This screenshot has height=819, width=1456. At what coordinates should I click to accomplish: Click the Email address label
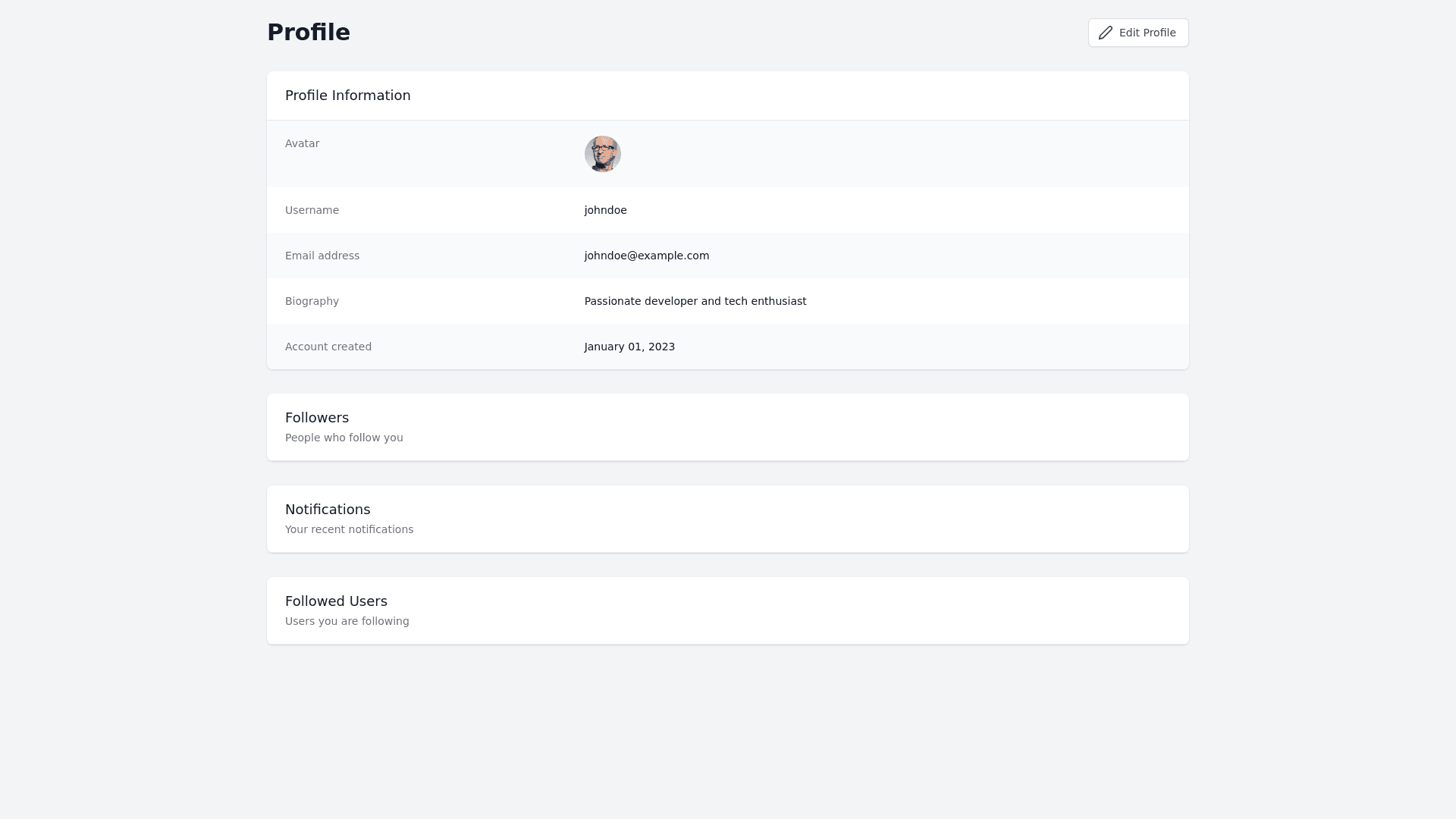pos(322,256)
